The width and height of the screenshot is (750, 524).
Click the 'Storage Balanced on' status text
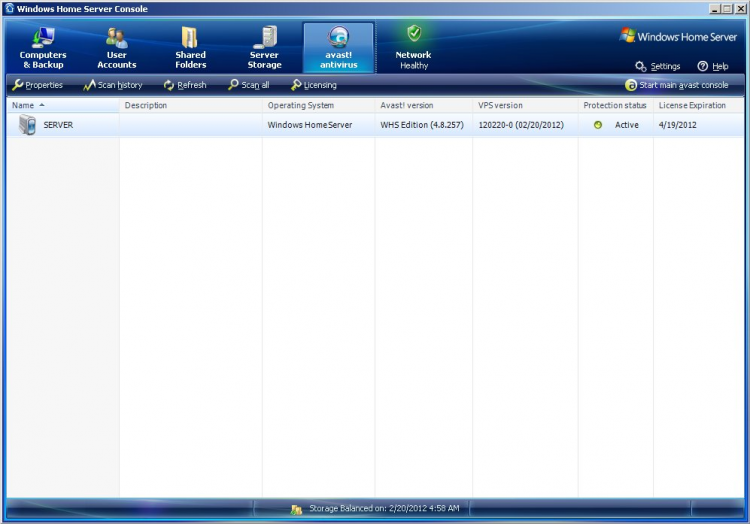pyautogui.click(x=384, y=508)
